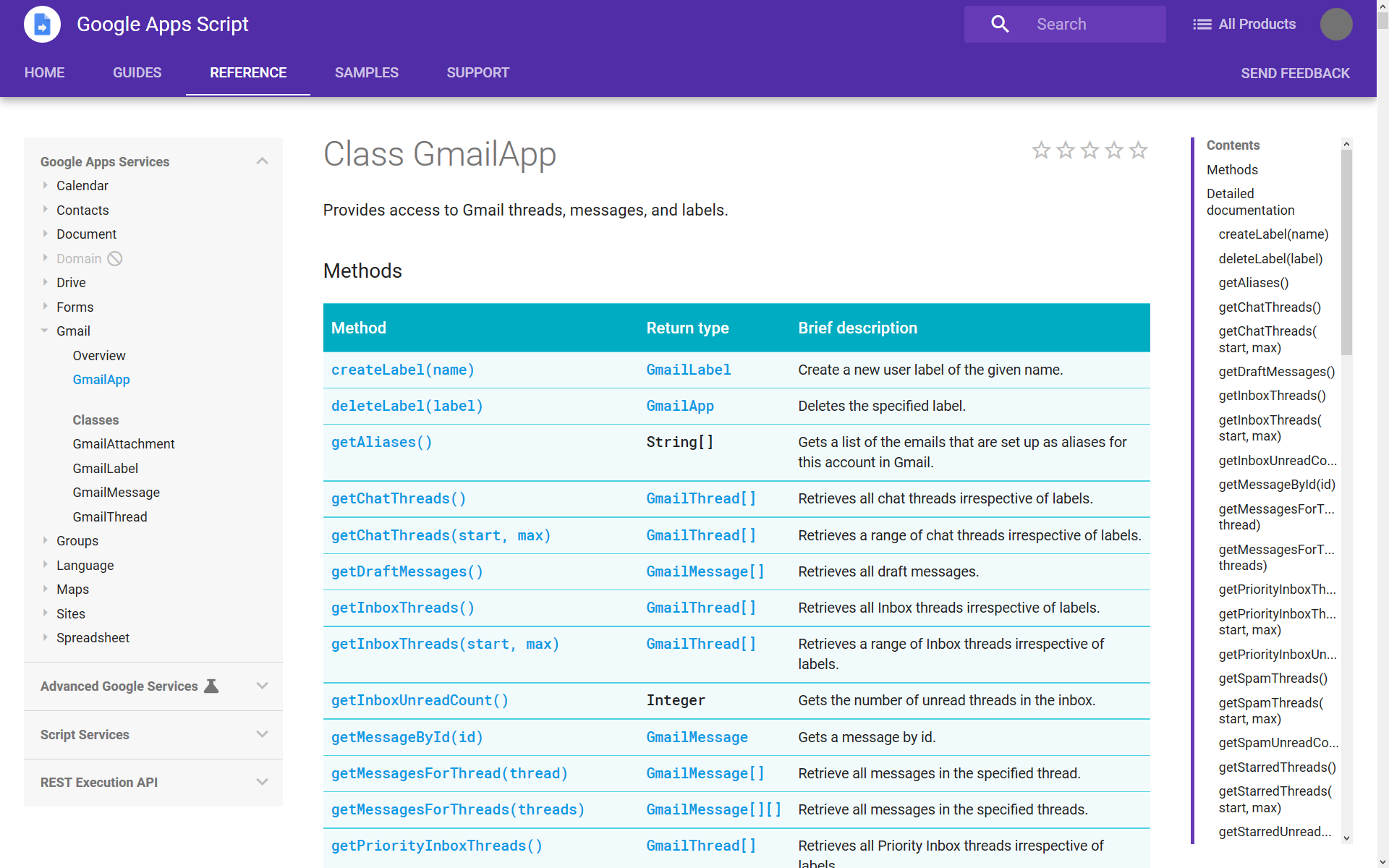Open the createLabel(name) method link in table
Image resolution: width=1389 pixels, height=868 pixels.
[403, 370]
